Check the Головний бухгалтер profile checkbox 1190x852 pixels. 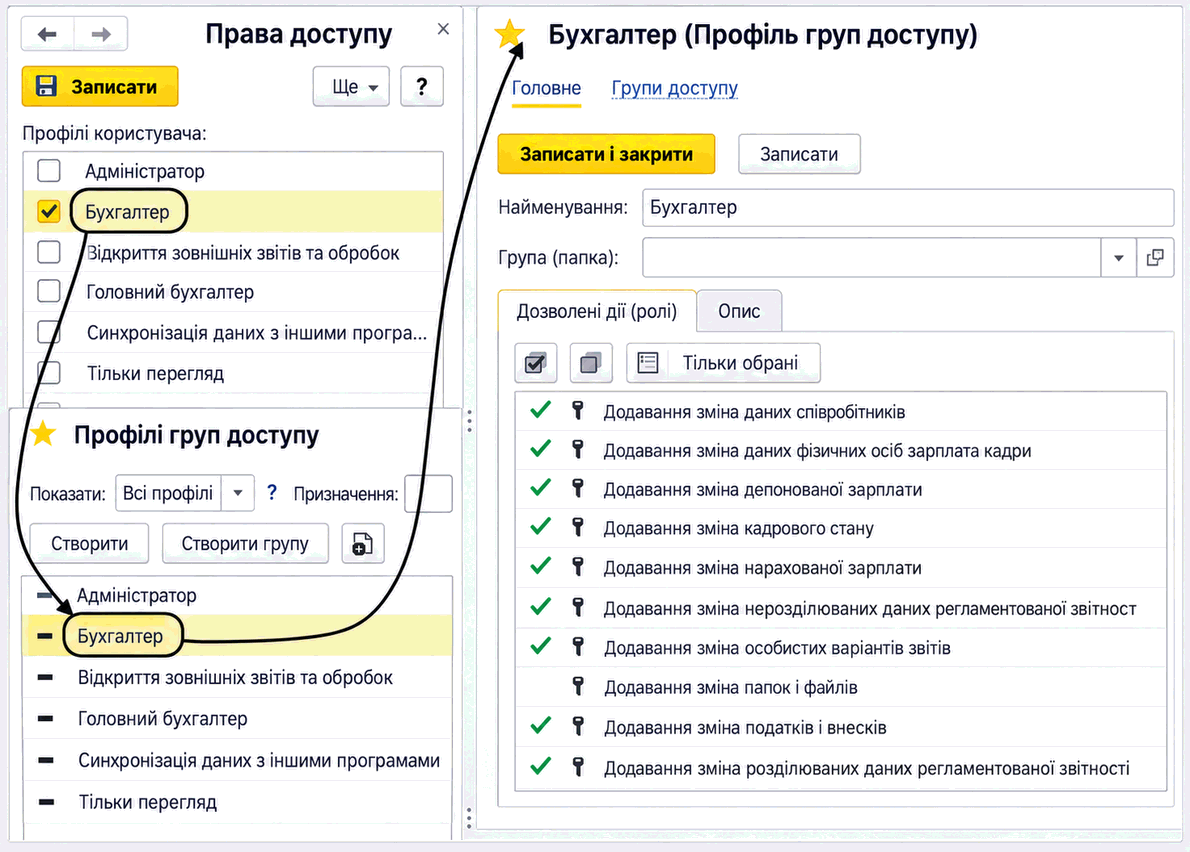(x=49, y=291)
